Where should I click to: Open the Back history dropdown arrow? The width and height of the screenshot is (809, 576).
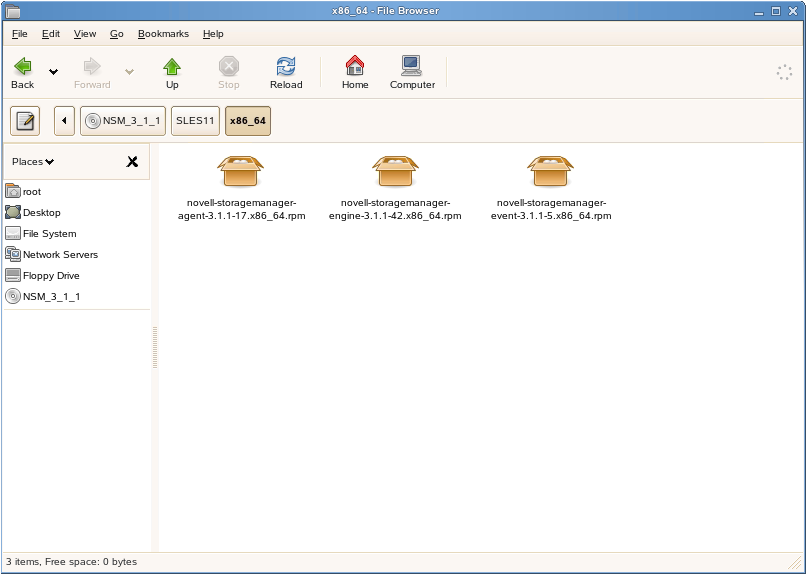click(x=53, y=72)
